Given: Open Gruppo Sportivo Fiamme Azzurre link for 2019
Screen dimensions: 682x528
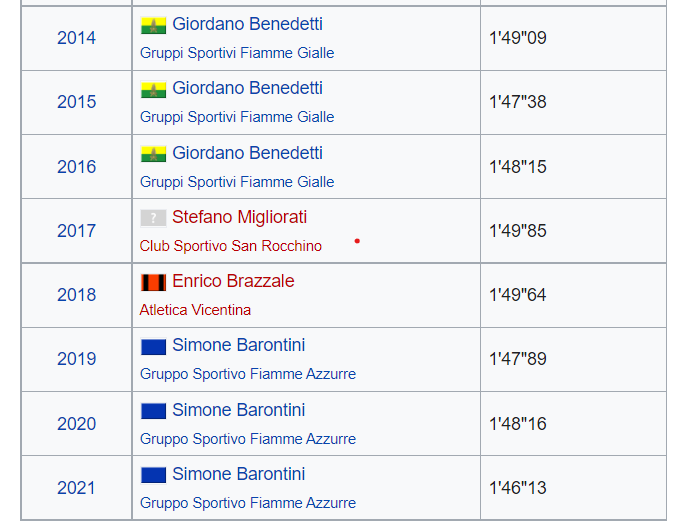Looking at the screenshot, I should pos(248,374).
